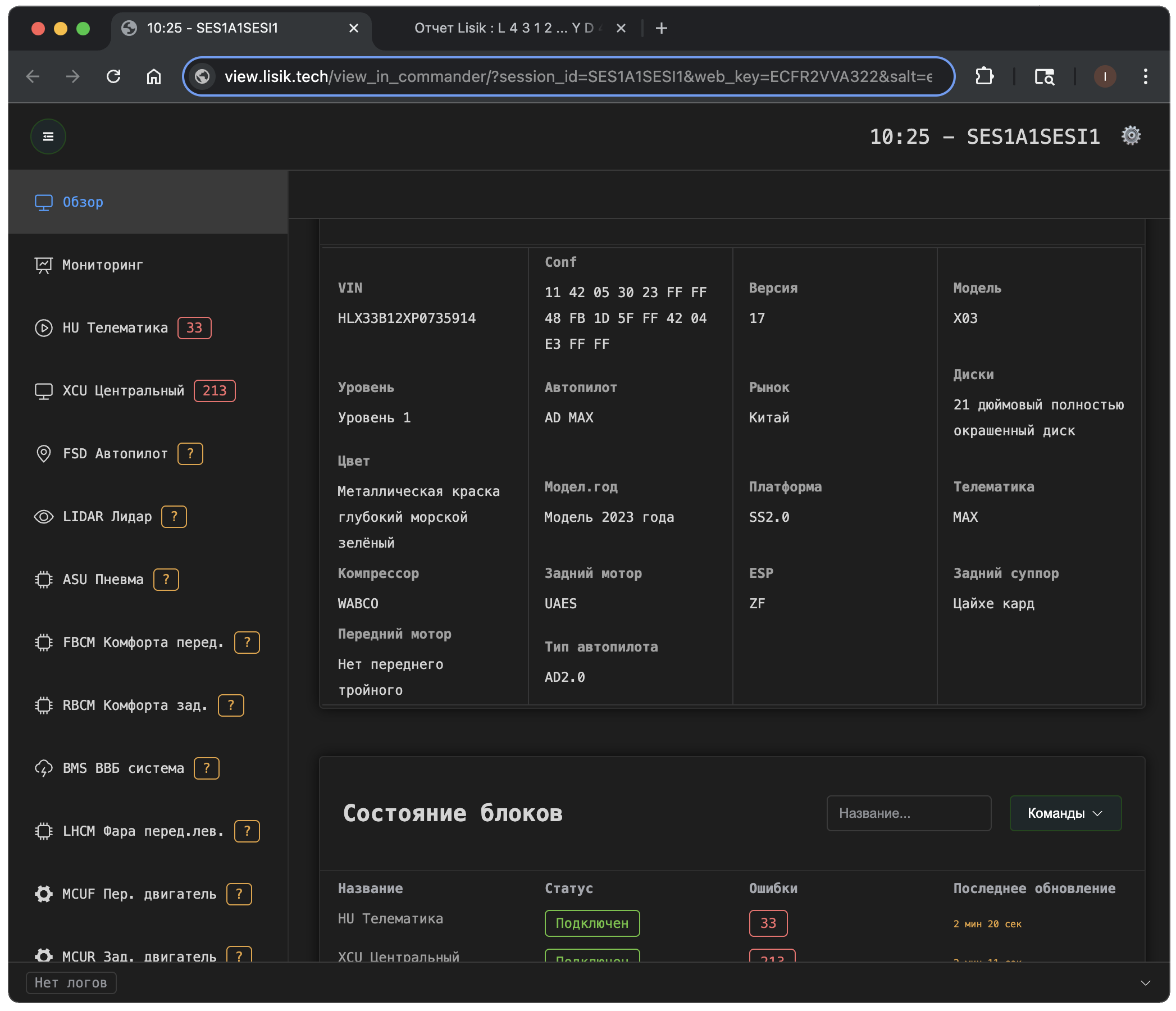Screen dimensions: 1176x1011
Task: Click the 33 errors badge in table
Action: coord(768,924)
